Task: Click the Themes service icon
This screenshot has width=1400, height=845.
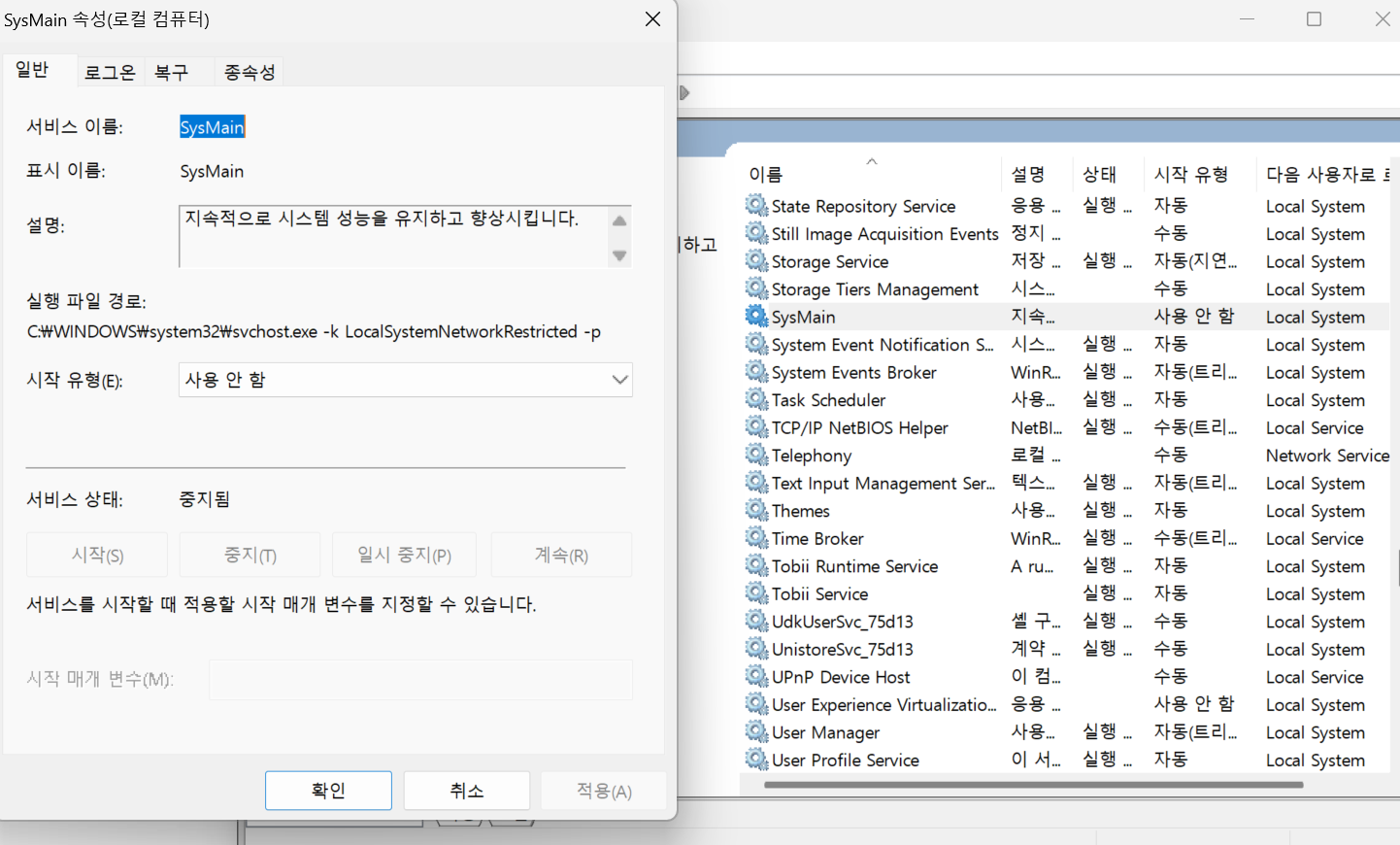Action: (x=756, y=510)
